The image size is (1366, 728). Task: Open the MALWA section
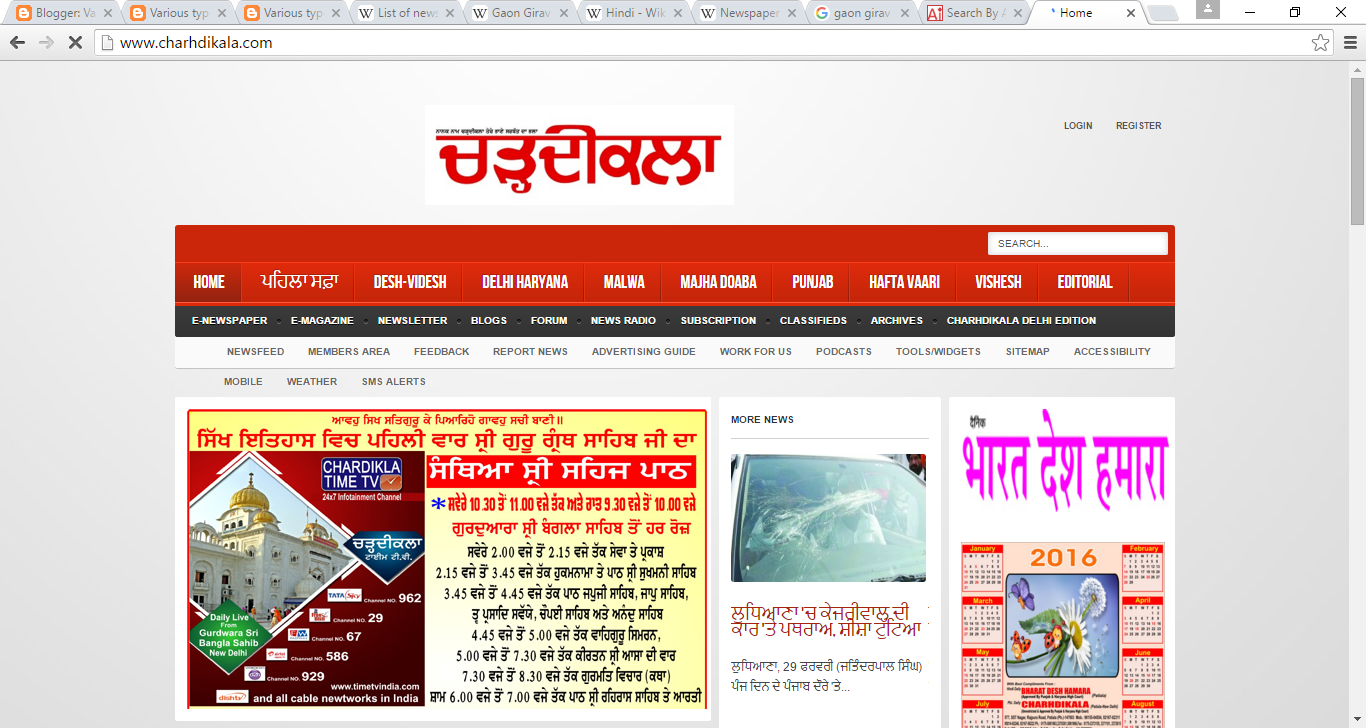pyautogui.click(x=624, y=282)
